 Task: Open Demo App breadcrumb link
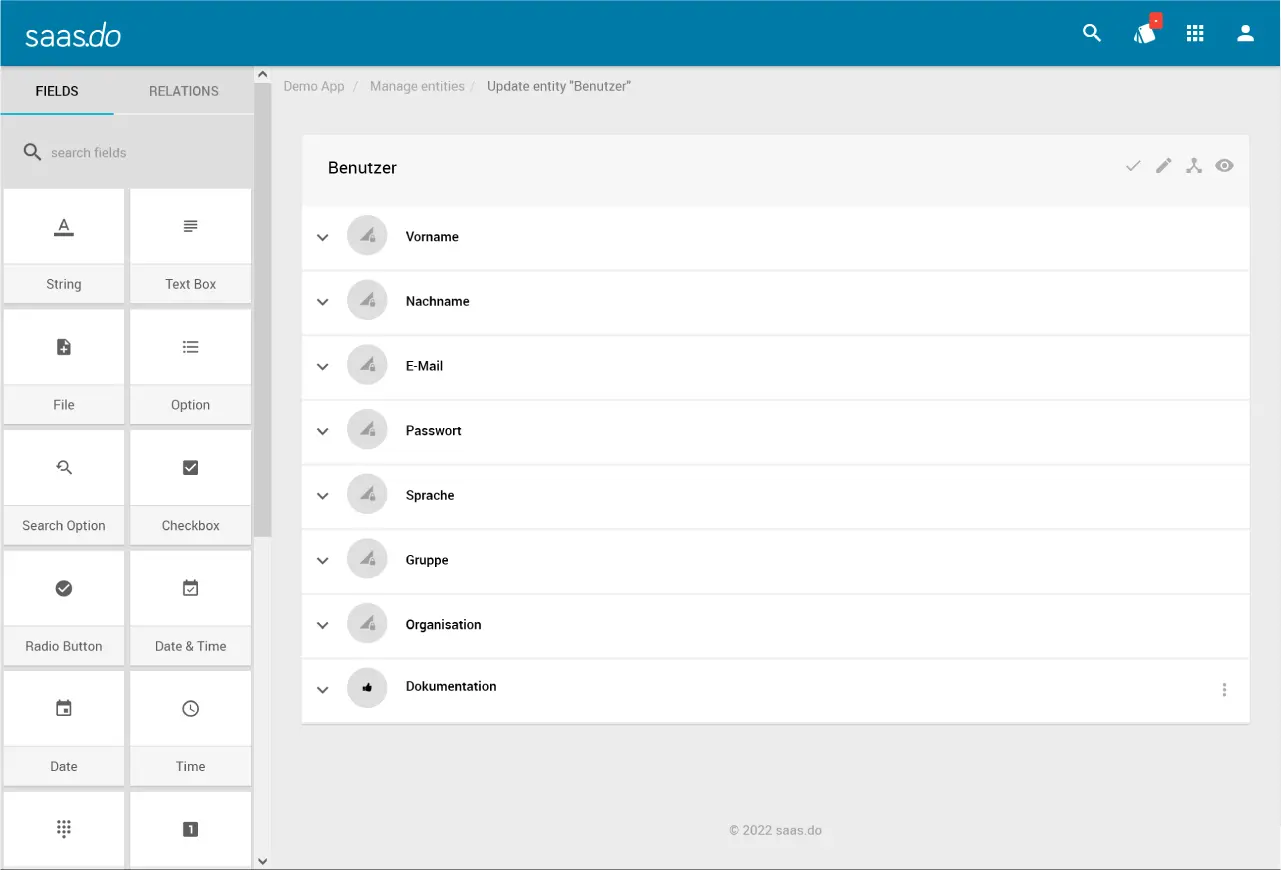[x=314, y=87]
